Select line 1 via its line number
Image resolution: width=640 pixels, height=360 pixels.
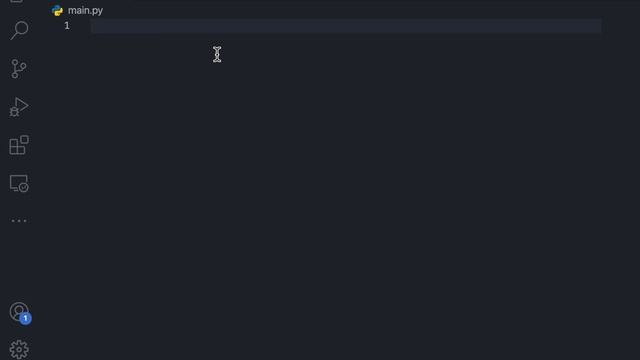pyautogui.click(x=67, y=26)
